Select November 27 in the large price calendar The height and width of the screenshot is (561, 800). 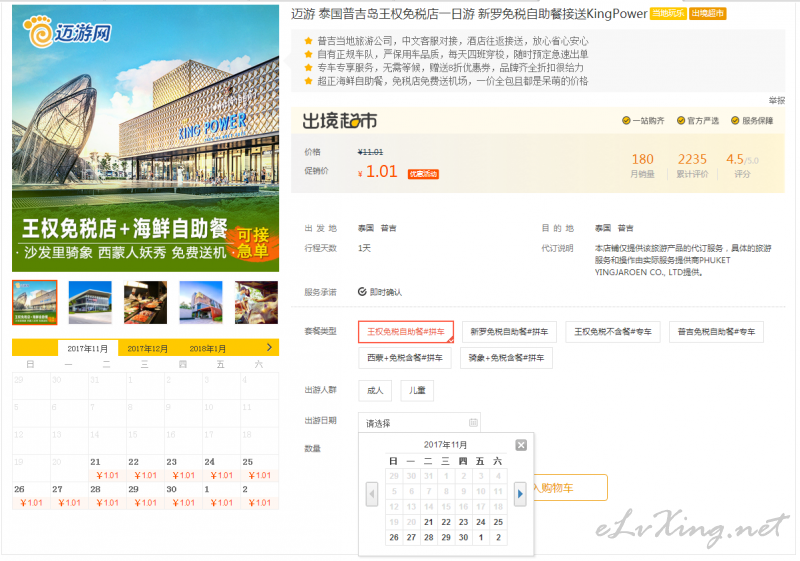point(69,496)
